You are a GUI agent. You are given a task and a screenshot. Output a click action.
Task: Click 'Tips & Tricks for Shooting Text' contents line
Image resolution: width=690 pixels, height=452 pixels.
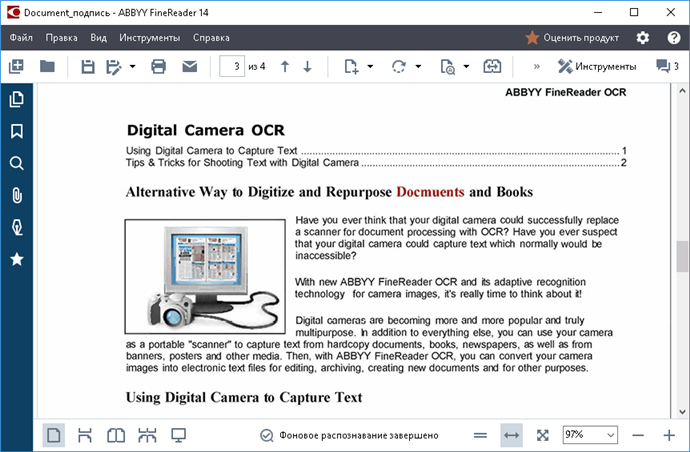[x=376, y=162]
